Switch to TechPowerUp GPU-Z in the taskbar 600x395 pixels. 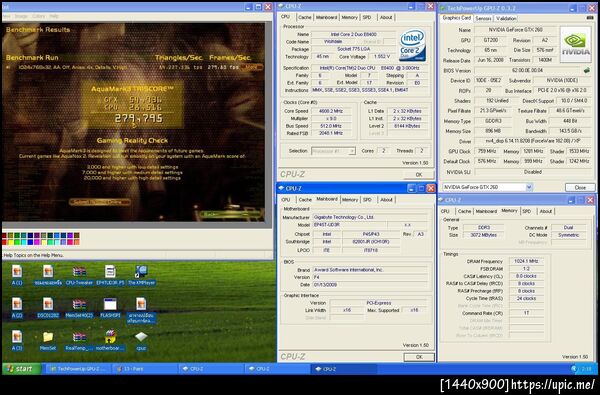click(x=79, y=369)
